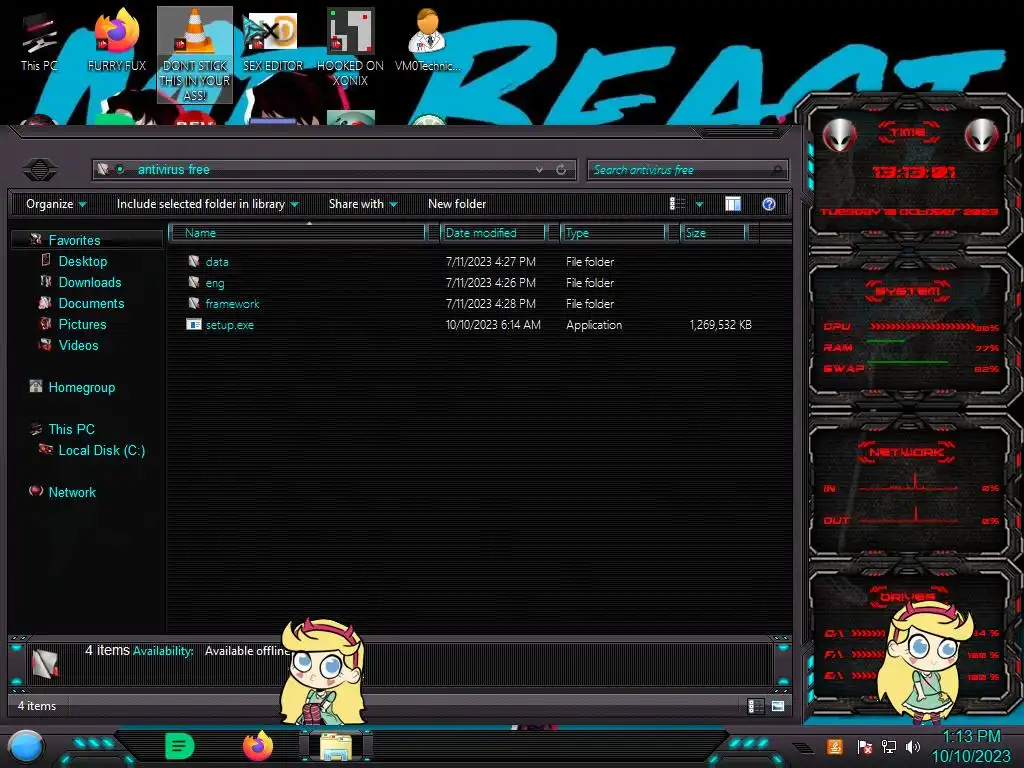Switch to large icons view in status bar
Viewport: 1024px width, 768px height.
point(778,706)
